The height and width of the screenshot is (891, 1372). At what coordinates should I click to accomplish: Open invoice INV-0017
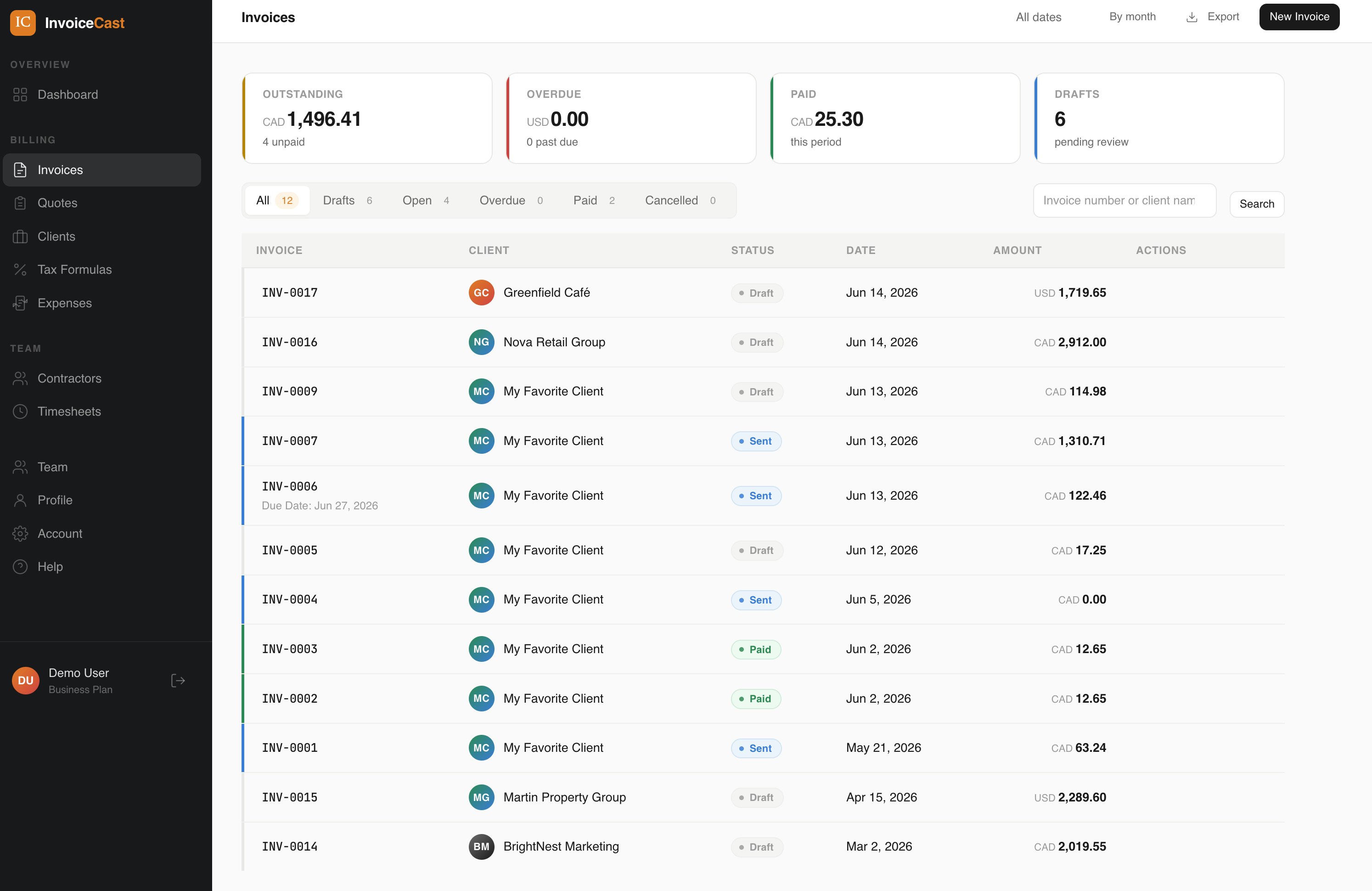tap(289, 293)
